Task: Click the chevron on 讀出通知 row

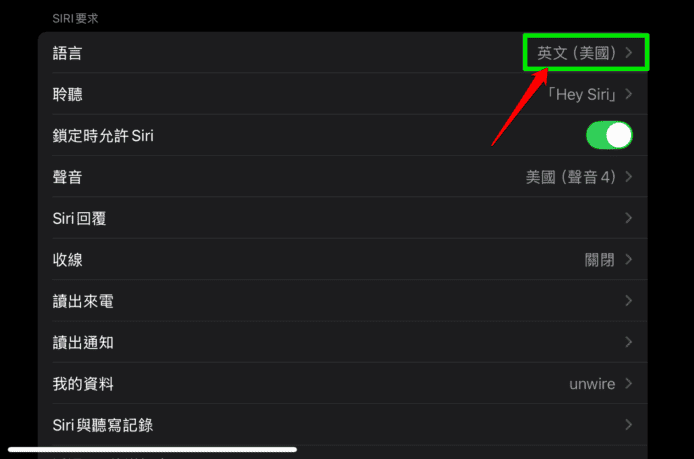Action: (x=628, y=342)
